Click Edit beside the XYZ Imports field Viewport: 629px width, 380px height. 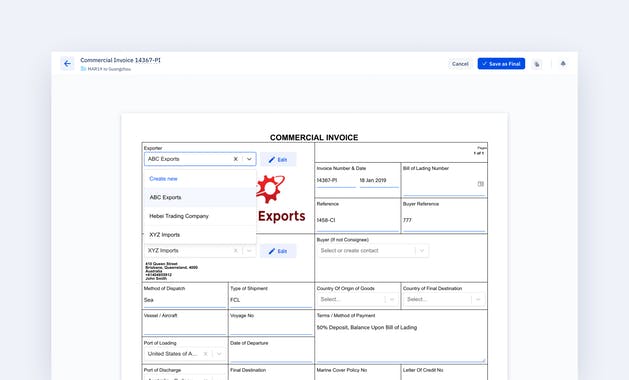point(278,251)
